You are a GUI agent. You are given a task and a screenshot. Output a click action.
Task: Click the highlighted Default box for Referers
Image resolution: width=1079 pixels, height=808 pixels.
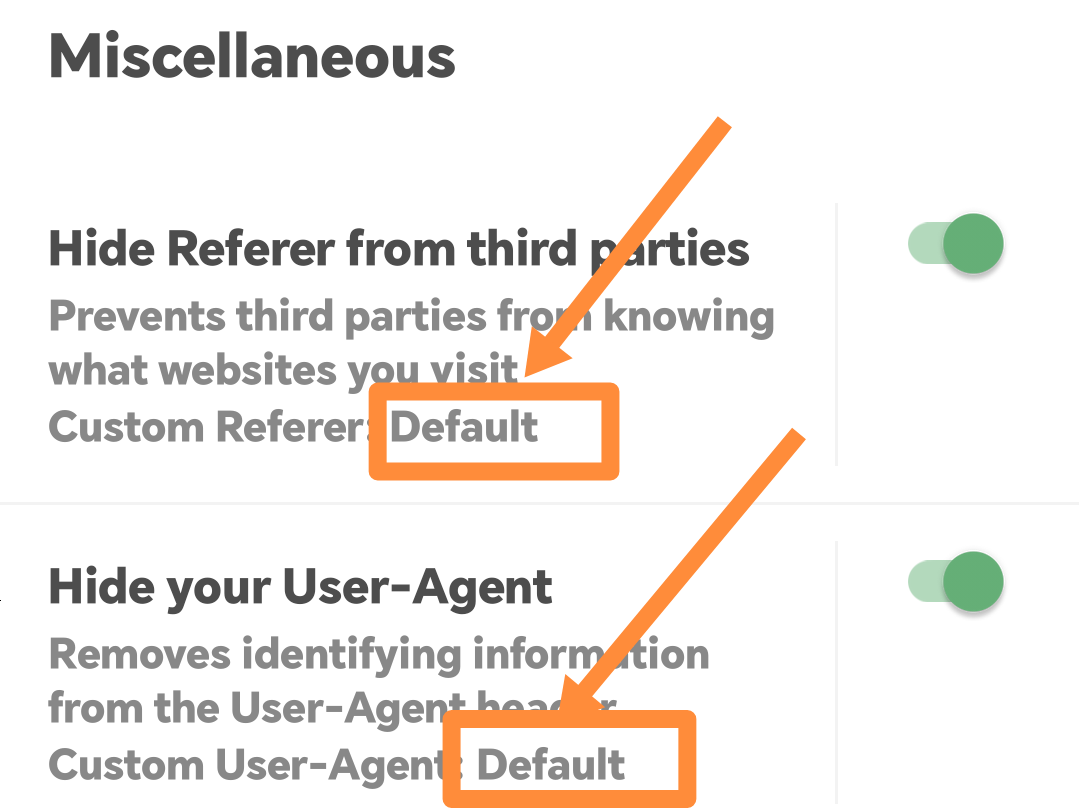pos(493,430)
